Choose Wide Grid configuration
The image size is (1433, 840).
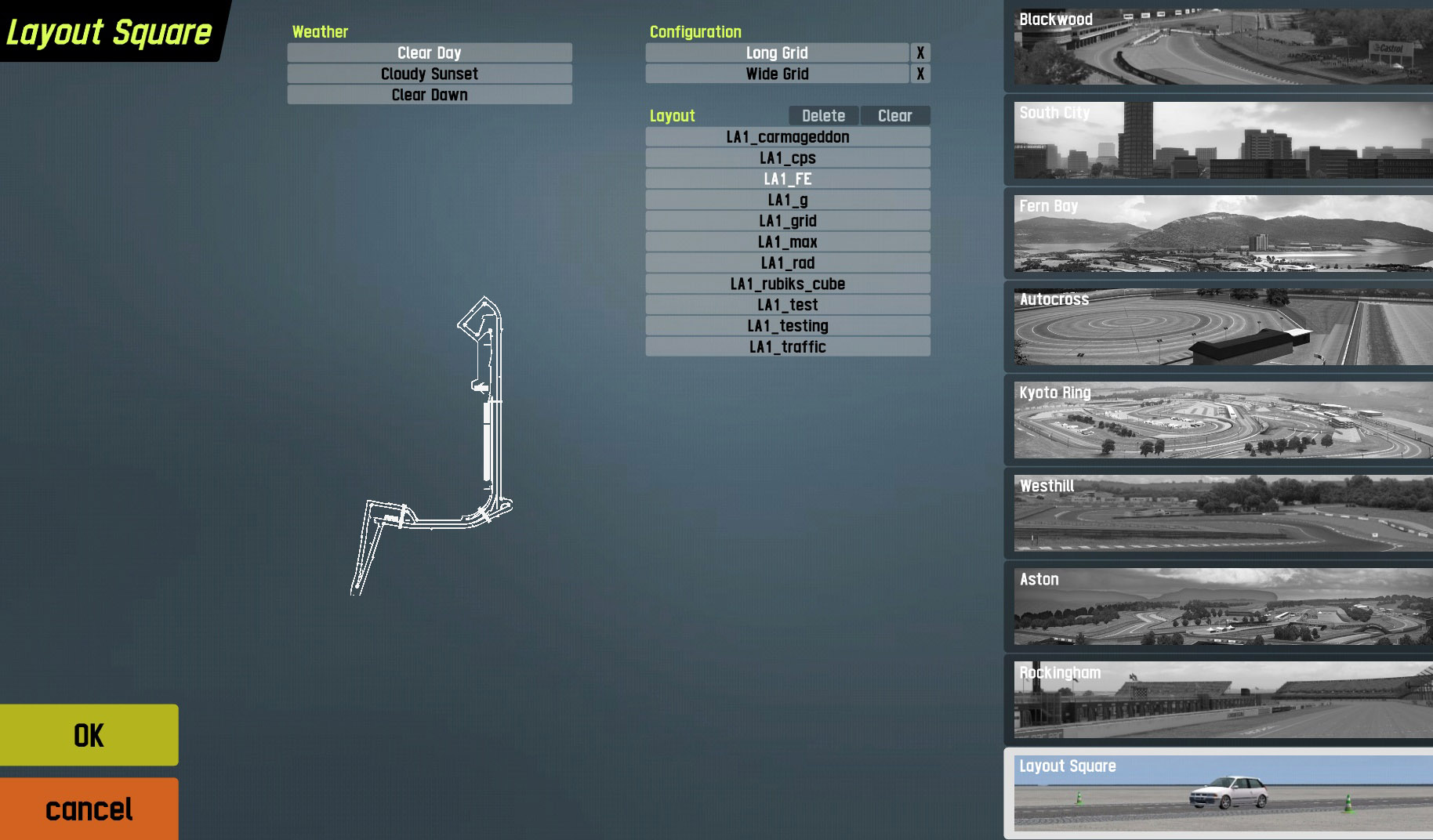(x=777, y=74)
